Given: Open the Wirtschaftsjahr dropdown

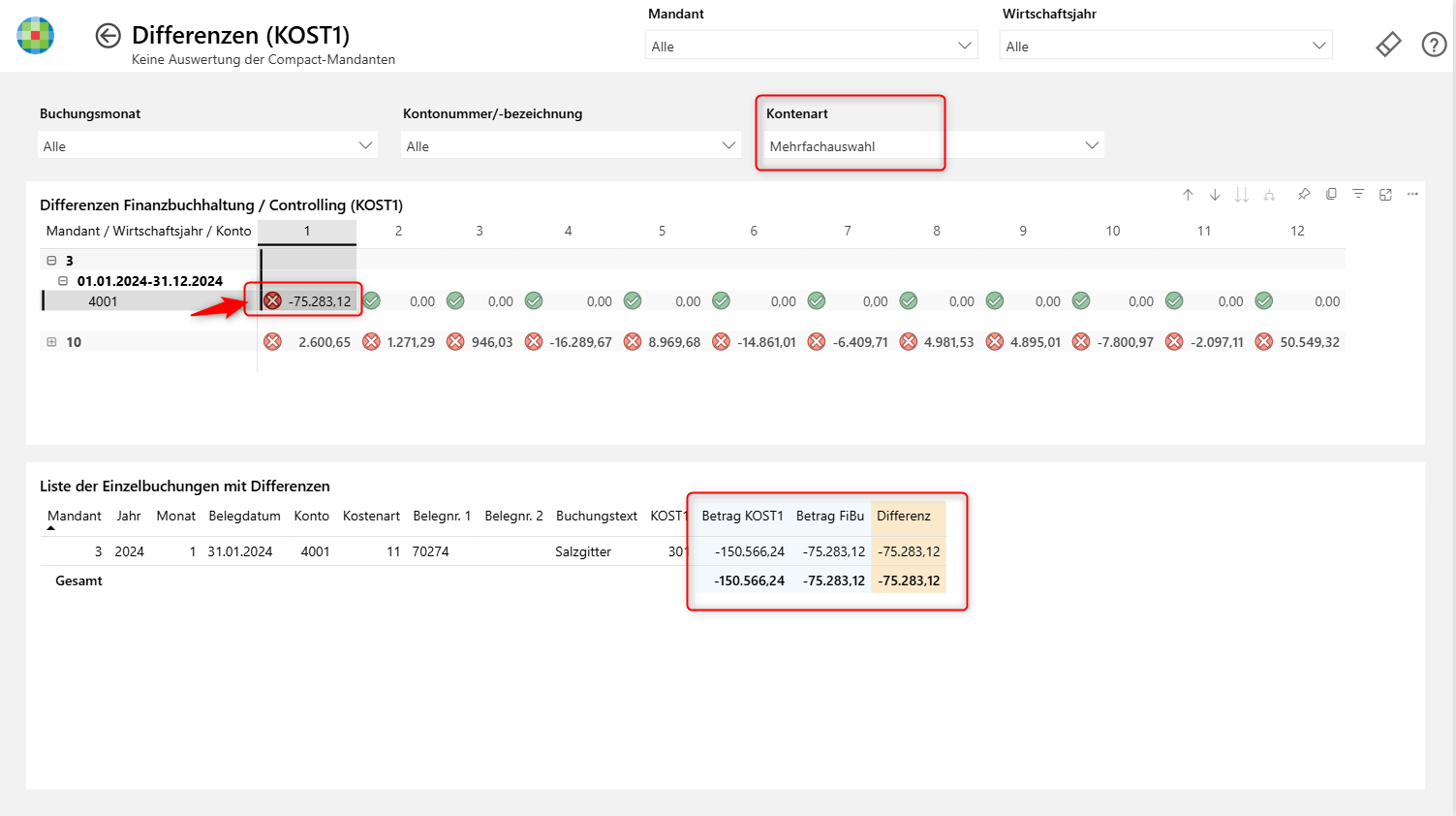Looking at the screenshot, I should pyautogui.click(x=1166, y=46).
